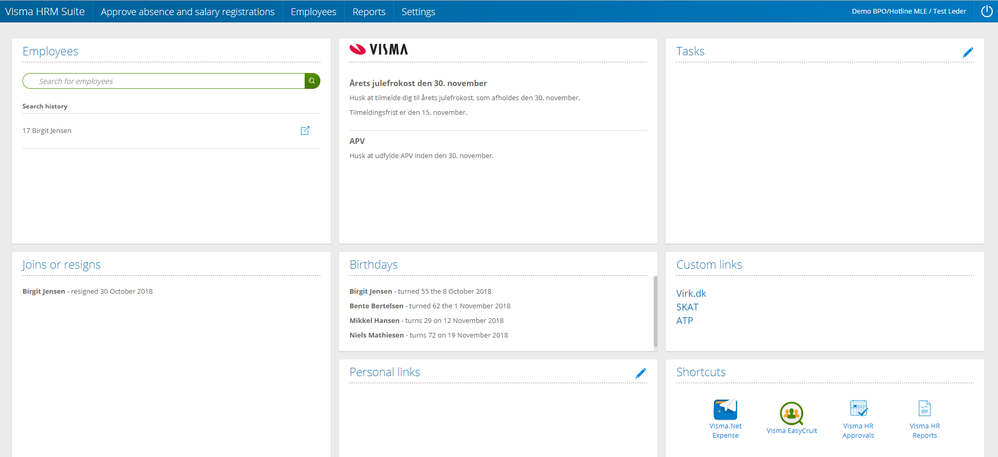Select Niels Mathiesen turns 72 birthday row
The height and width of the screenshot is (457, 998).
coord(428,335)
